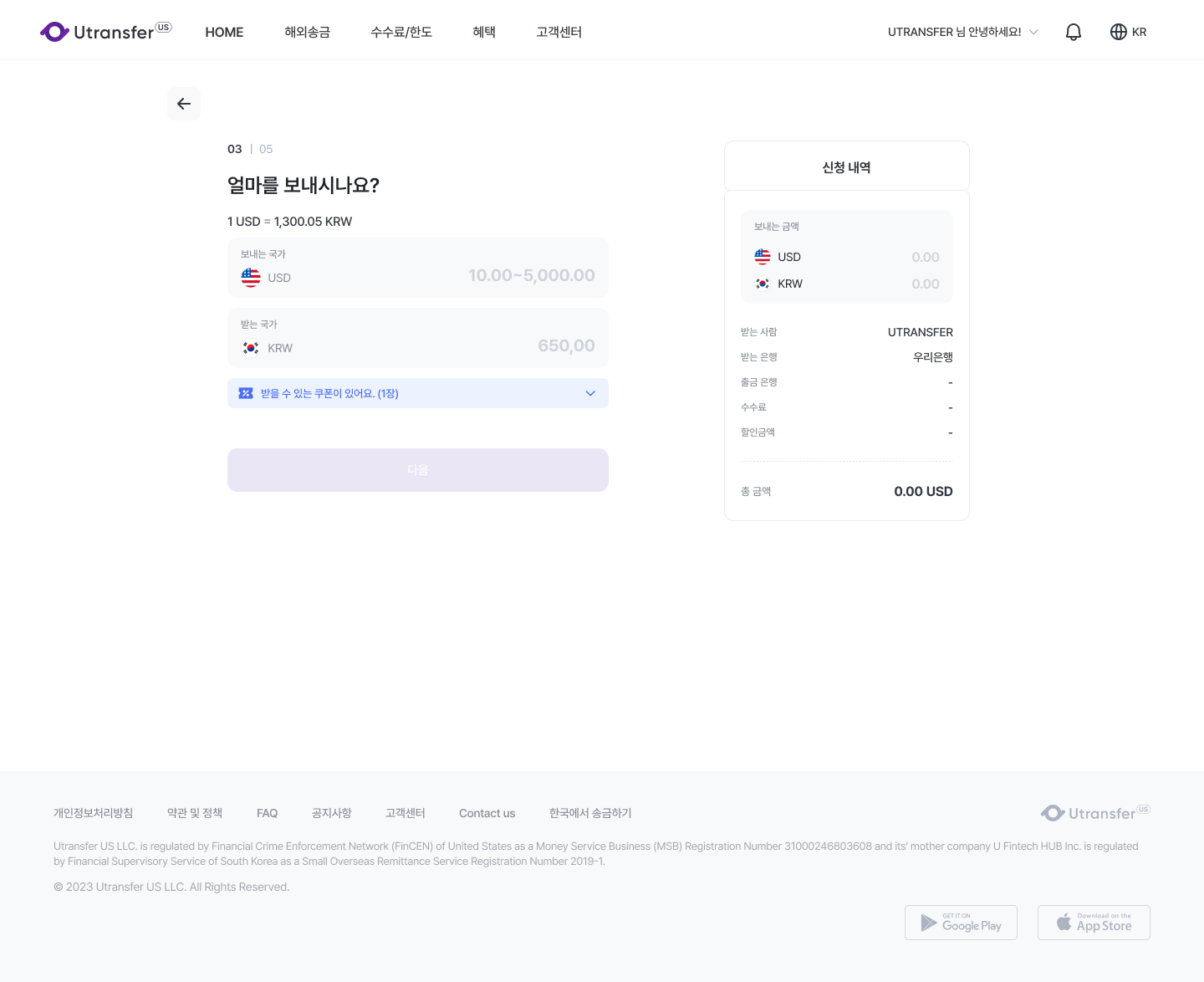Click the exchange rate text 1,300.05 KRW
This screenshot has height=982, width=1204.
pyautogui.click(x=313, y=222)
